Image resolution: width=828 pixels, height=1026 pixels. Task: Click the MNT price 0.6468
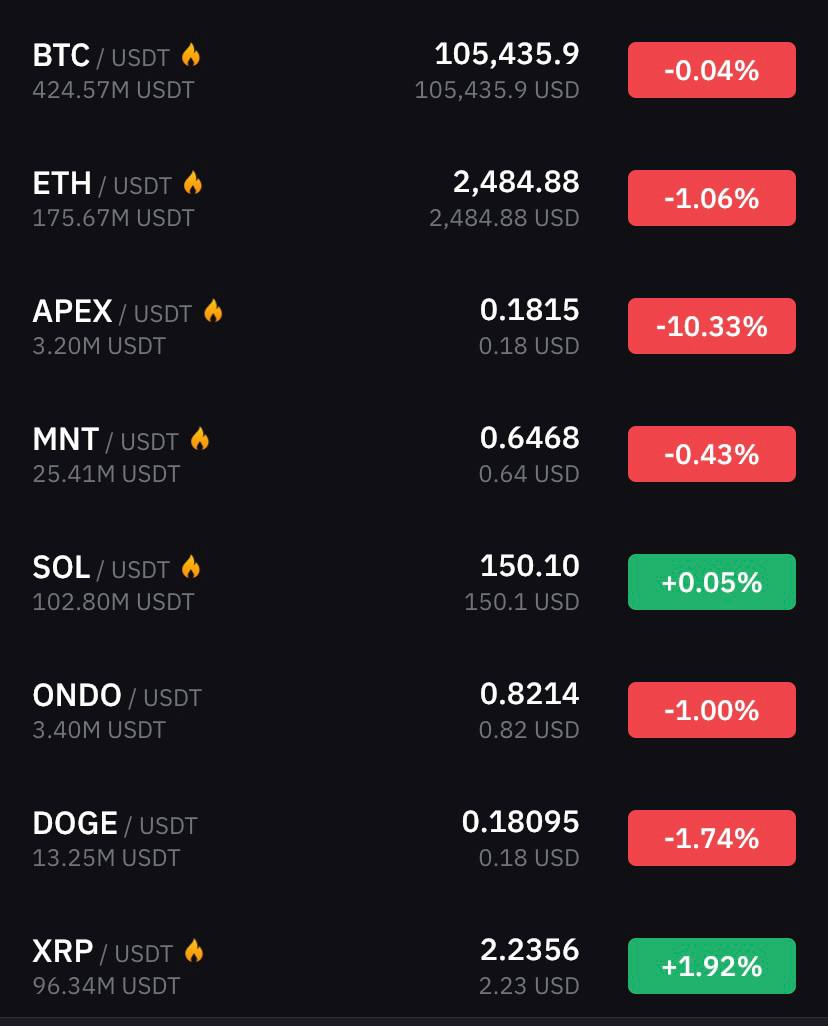click(x=530, y=438)
